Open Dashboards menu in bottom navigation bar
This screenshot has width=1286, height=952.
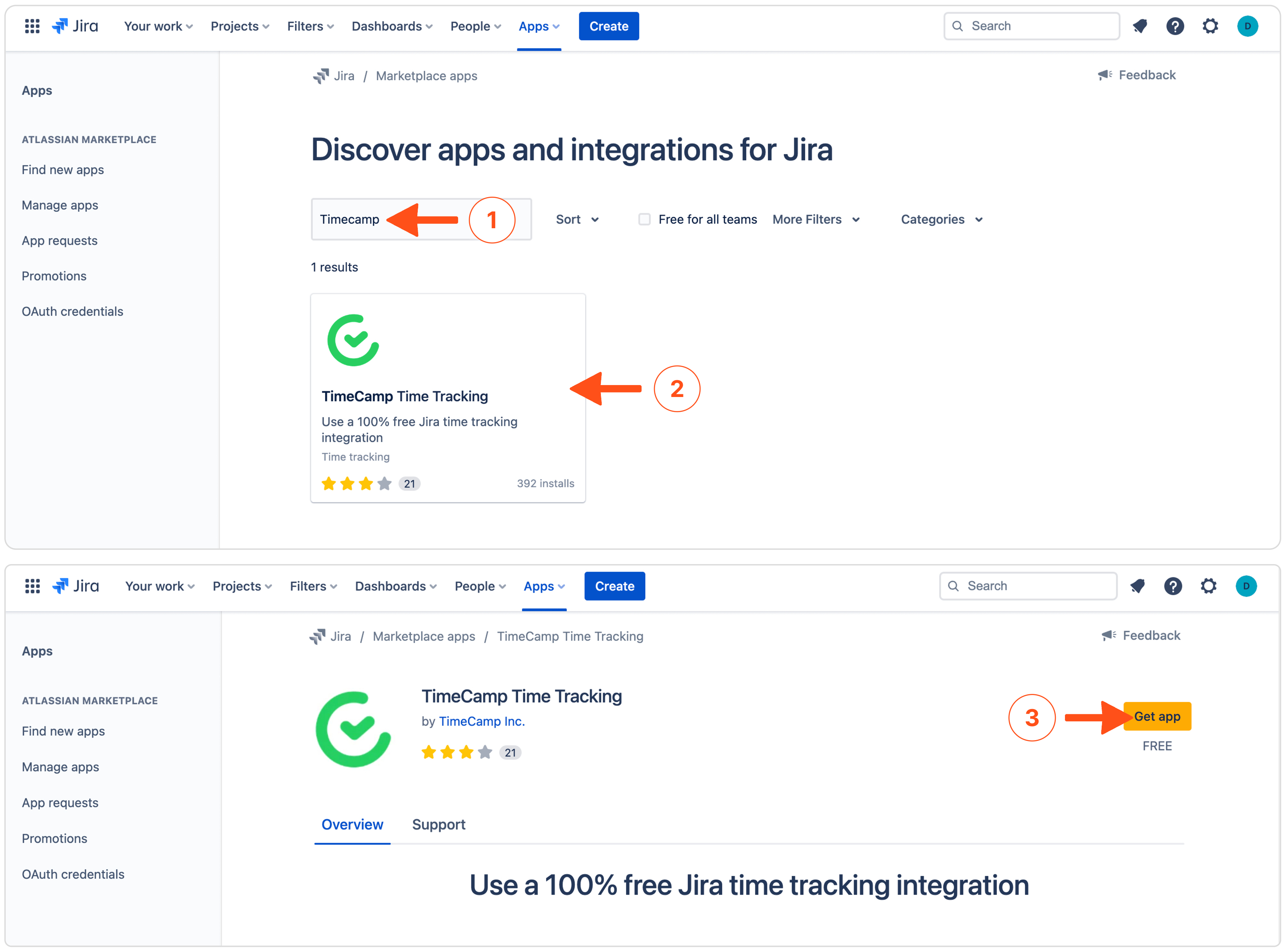pos(395,586)
